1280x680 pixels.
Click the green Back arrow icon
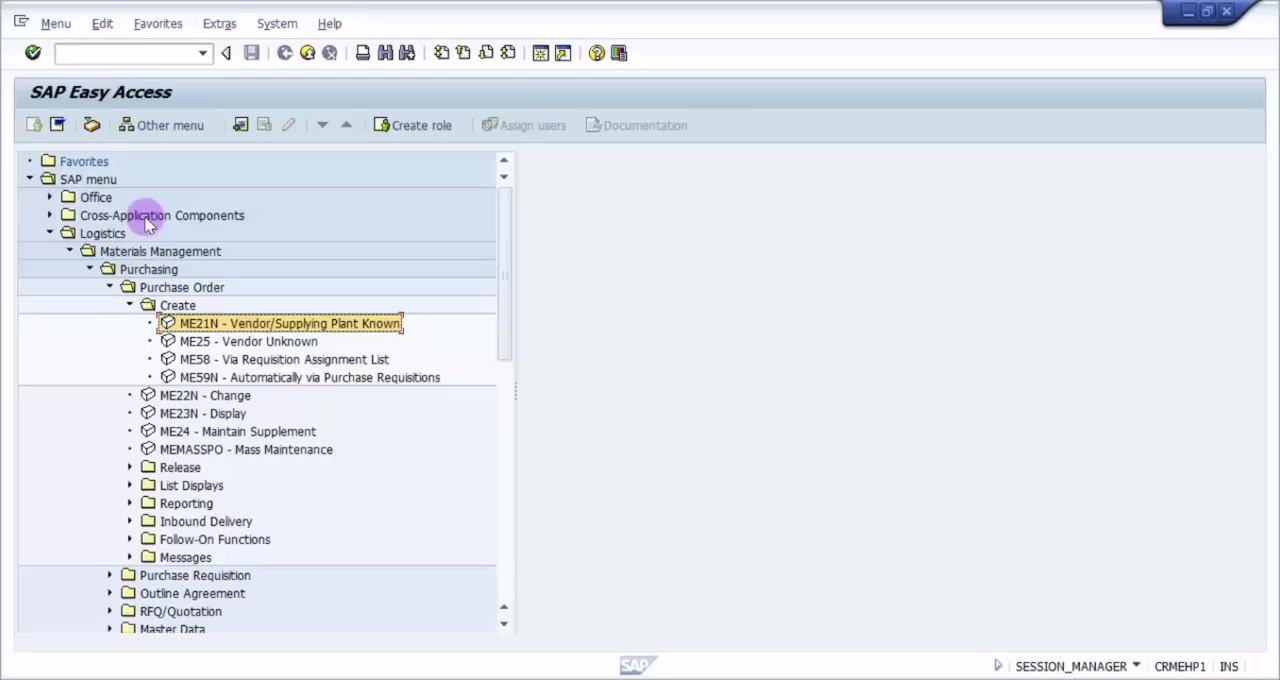coord(285,53)
